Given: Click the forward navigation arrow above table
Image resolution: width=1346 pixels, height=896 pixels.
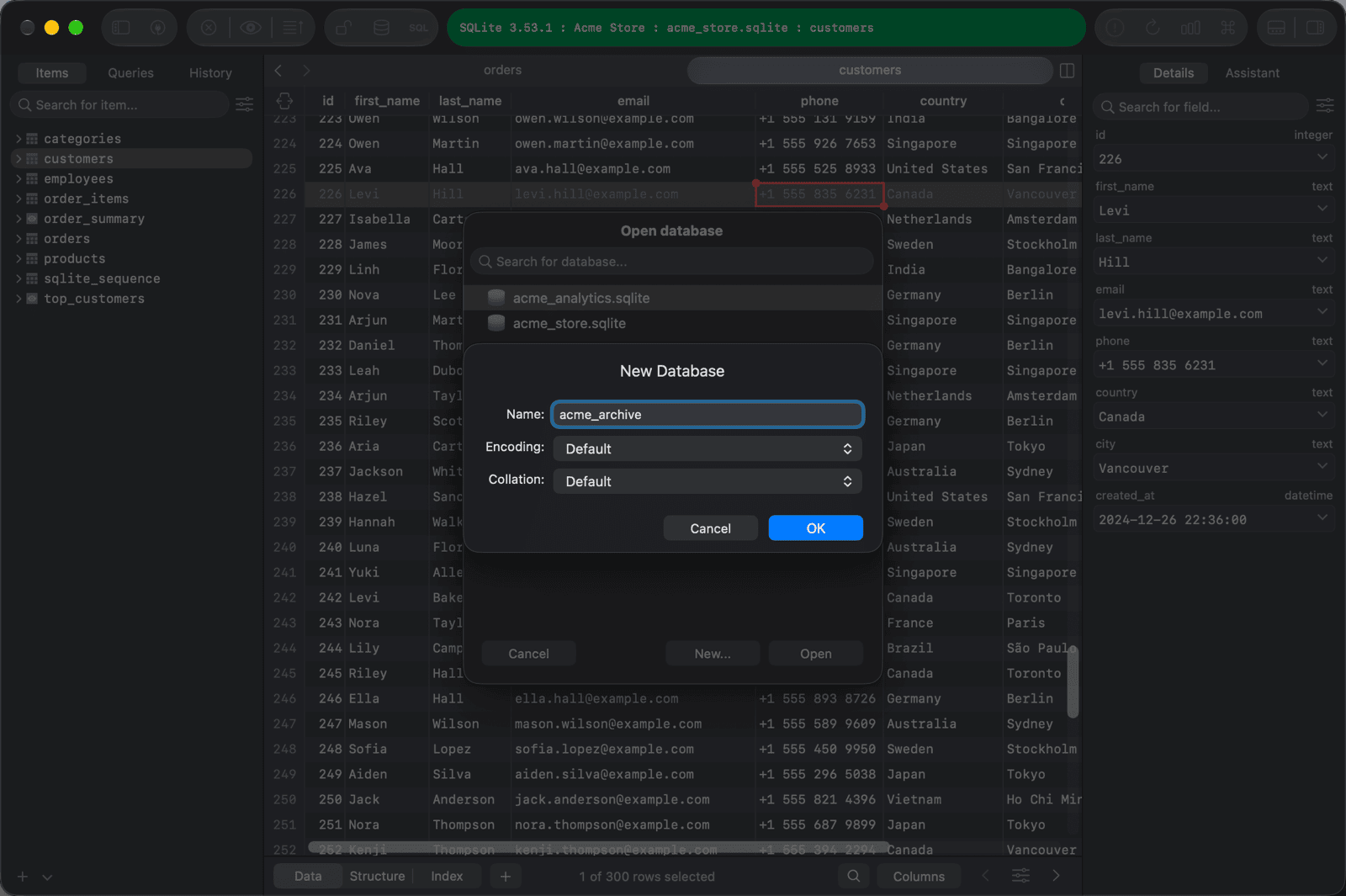Looking at the screenshot, I should click(306, 71).
